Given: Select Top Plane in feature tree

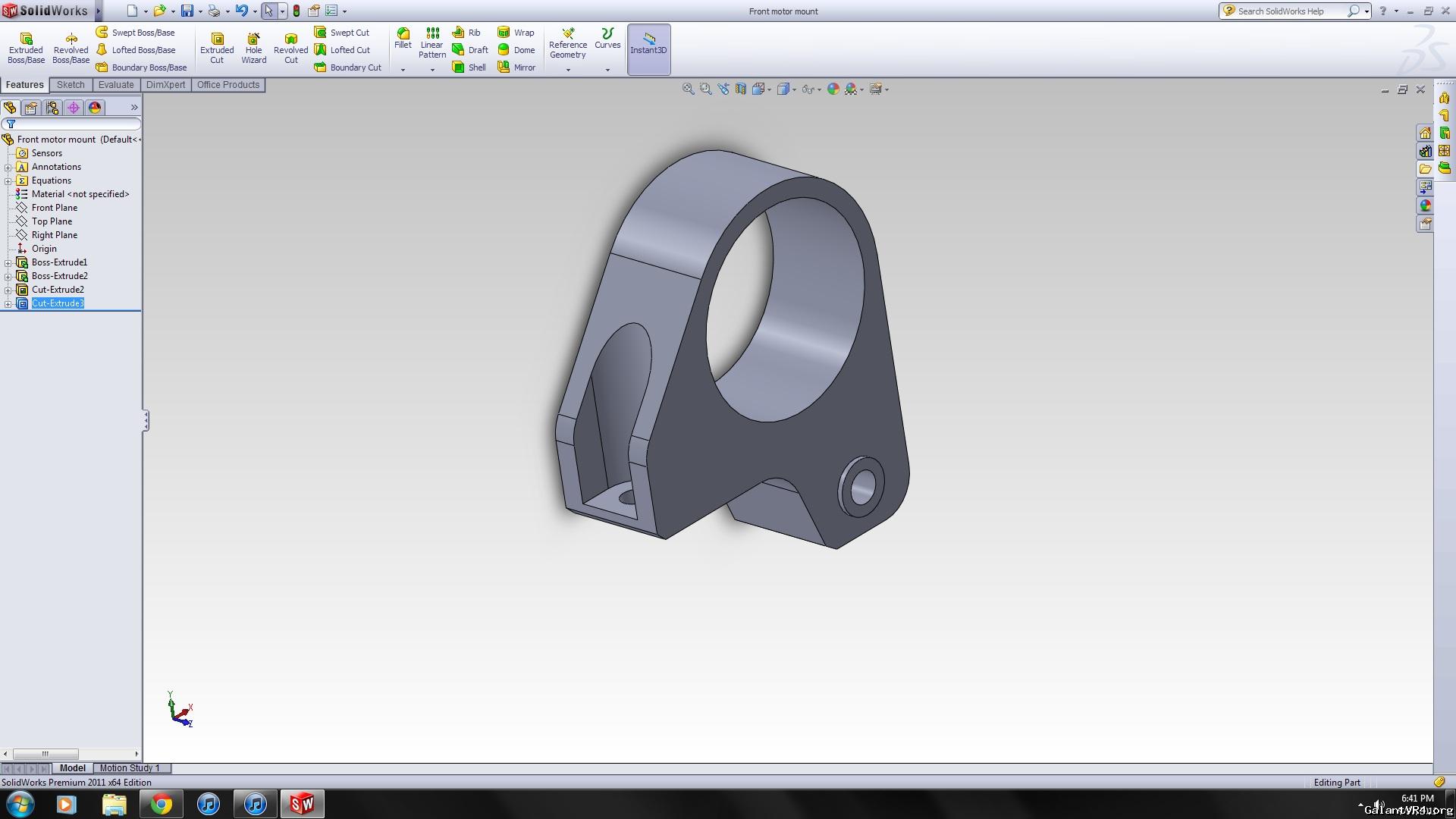Looking at the screenshot, I should coord(44,221).
